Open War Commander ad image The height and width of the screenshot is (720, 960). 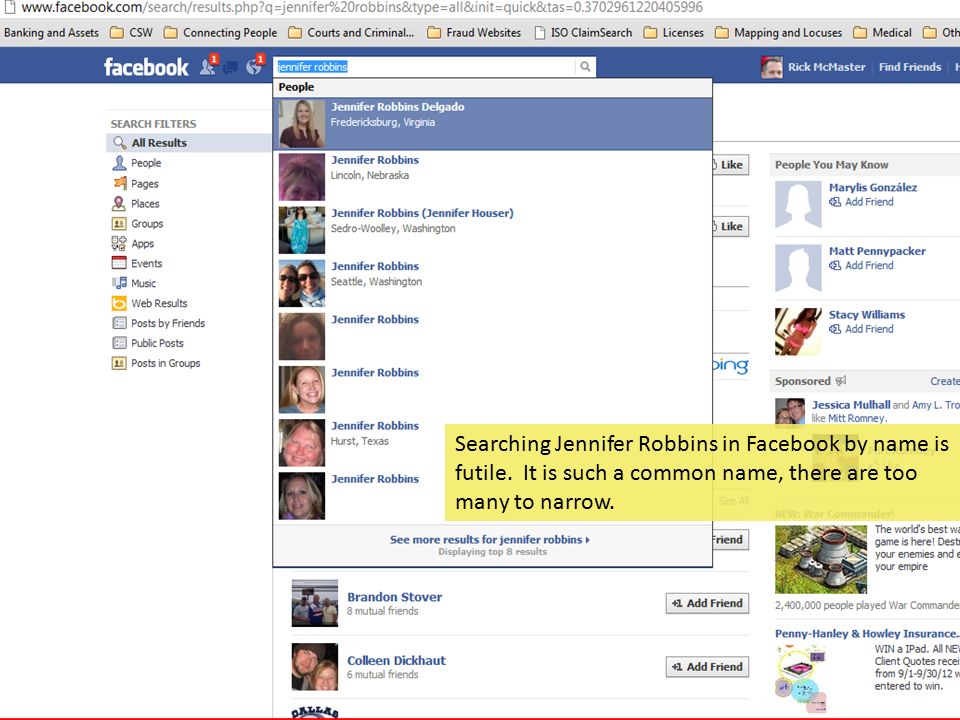tap(821, 560)
